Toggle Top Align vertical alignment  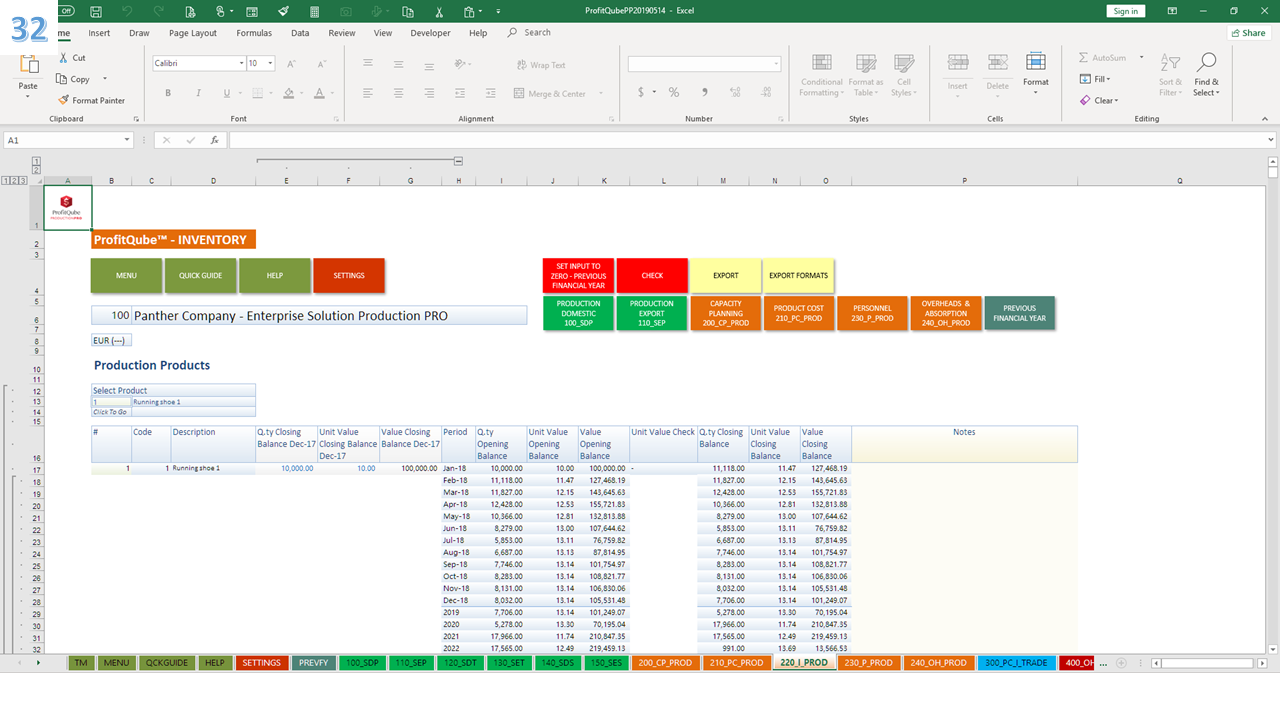pos(369,63)
